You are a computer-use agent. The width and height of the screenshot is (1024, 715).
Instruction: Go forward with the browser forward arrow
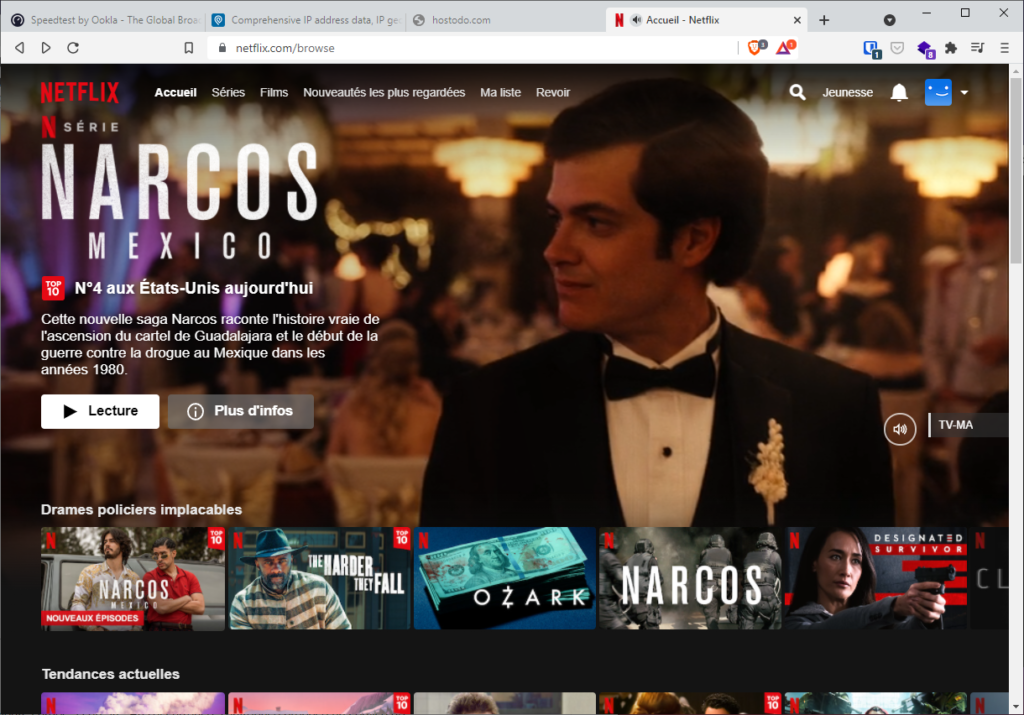(46, 48)
